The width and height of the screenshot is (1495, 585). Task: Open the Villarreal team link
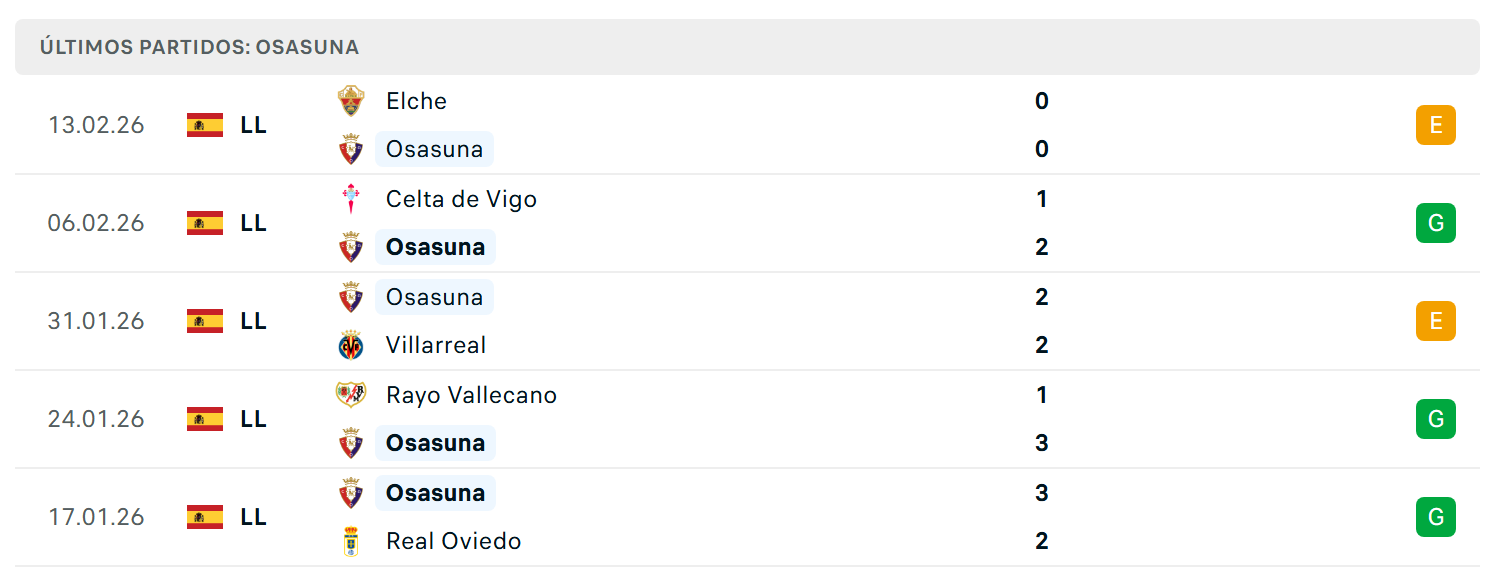[x=436, y=345]
